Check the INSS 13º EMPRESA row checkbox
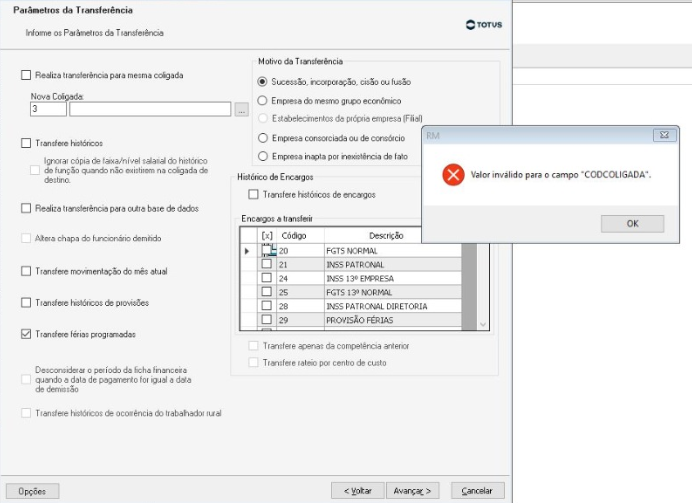 click(x=267, y=278)
